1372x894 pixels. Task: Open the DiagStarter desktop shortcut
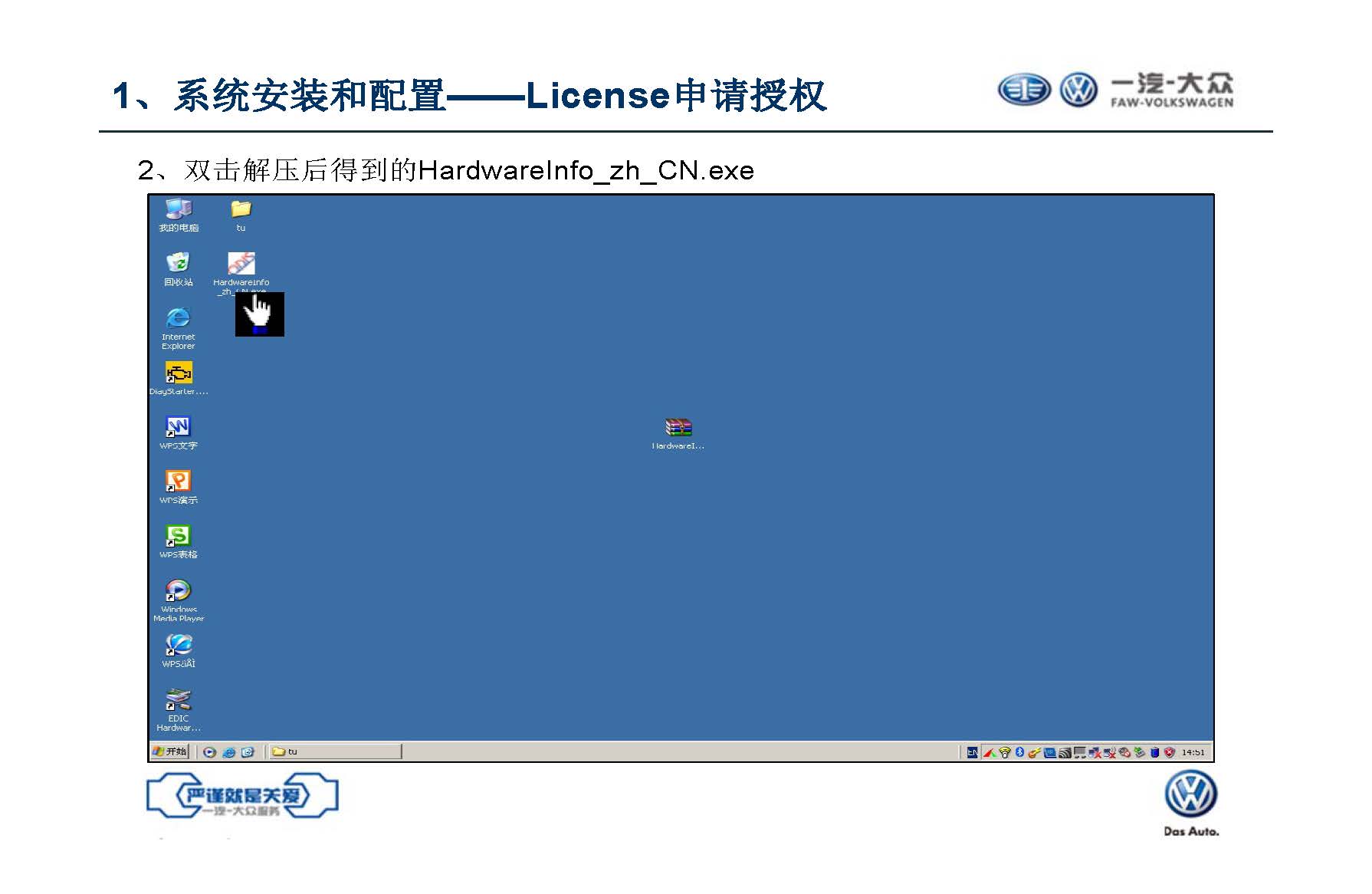tap(179, 373)
